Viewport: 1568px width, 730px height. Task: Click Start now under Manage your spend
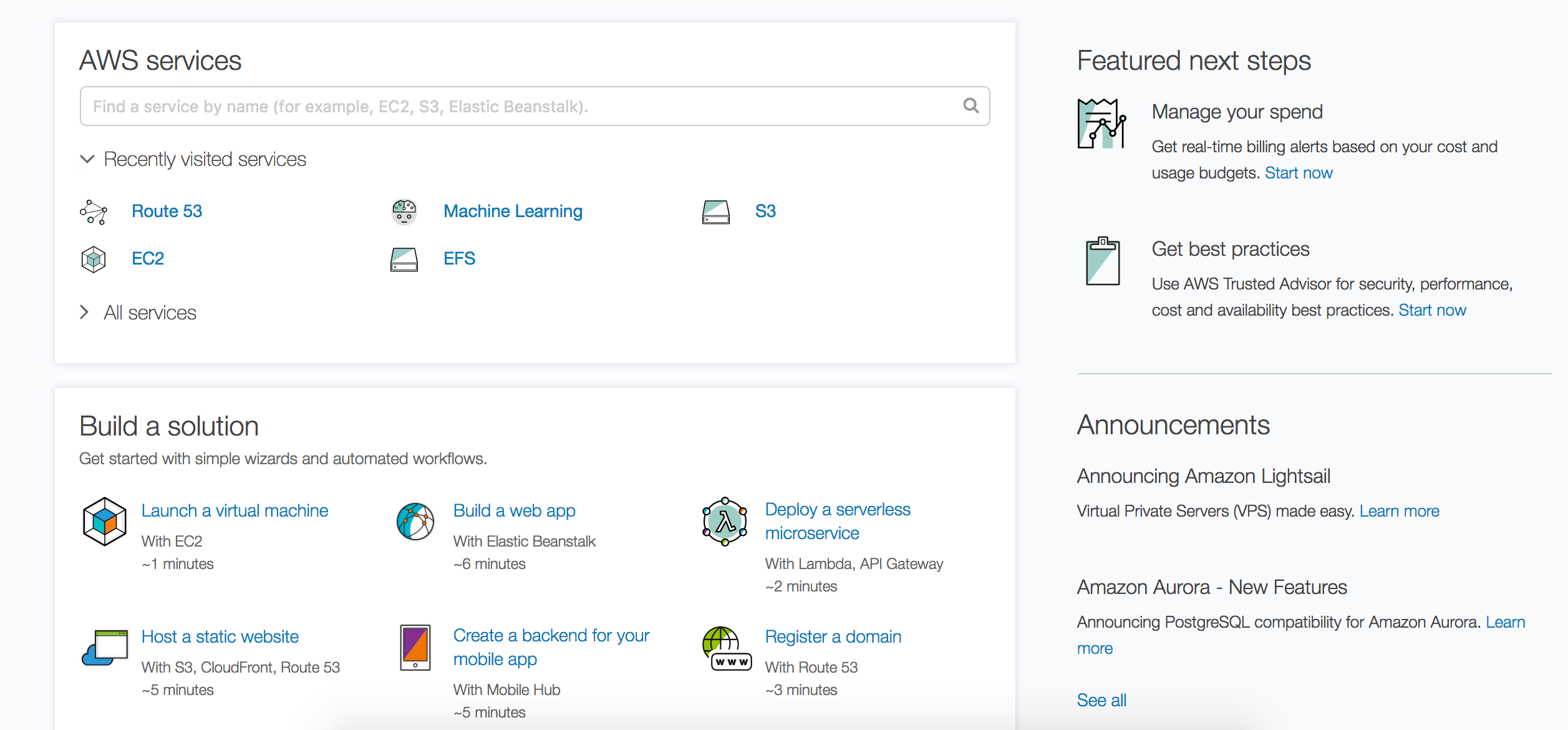1299,173
